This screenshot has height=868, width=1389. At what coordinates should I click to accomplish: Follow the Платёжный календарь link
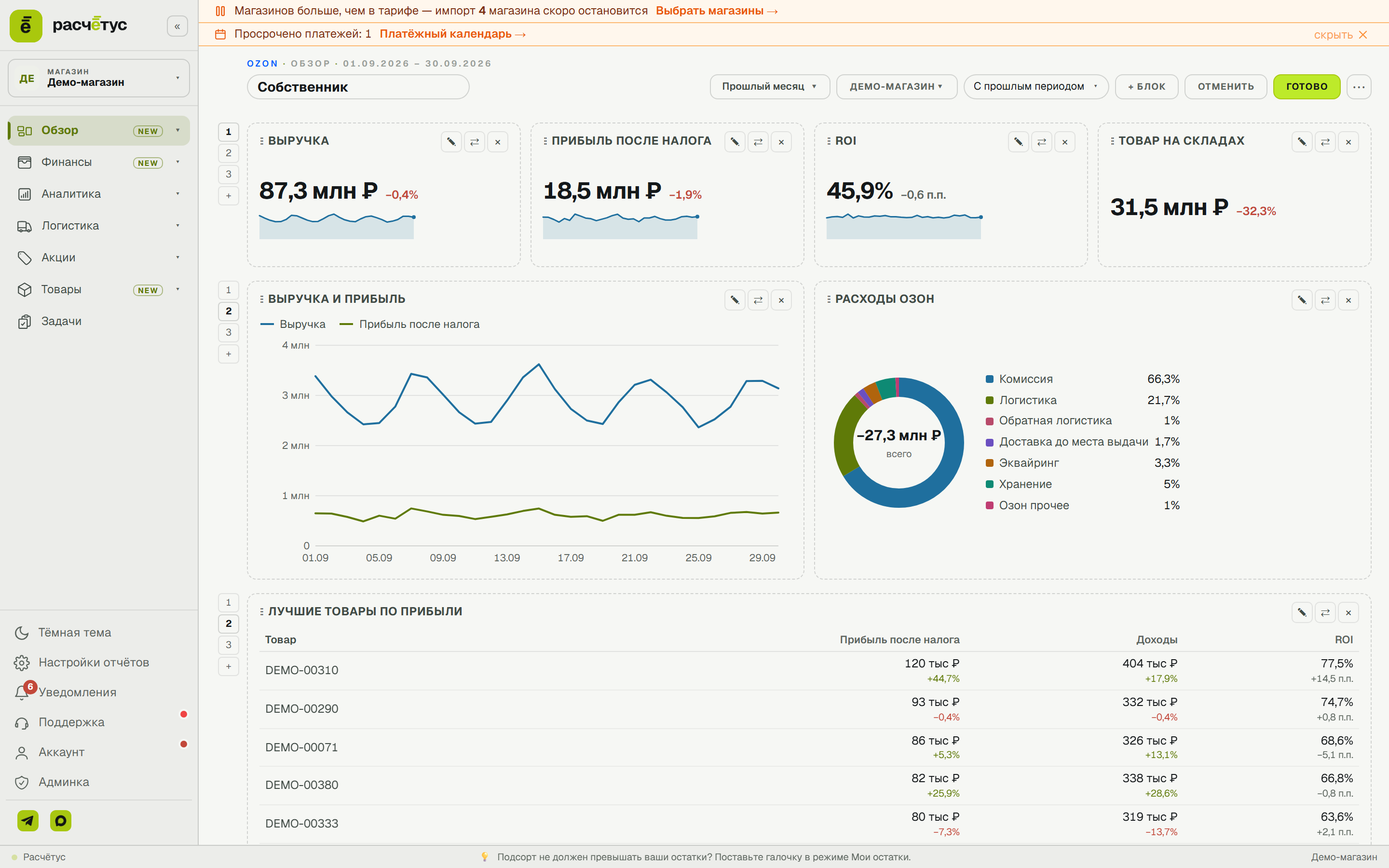click(452, 34)
